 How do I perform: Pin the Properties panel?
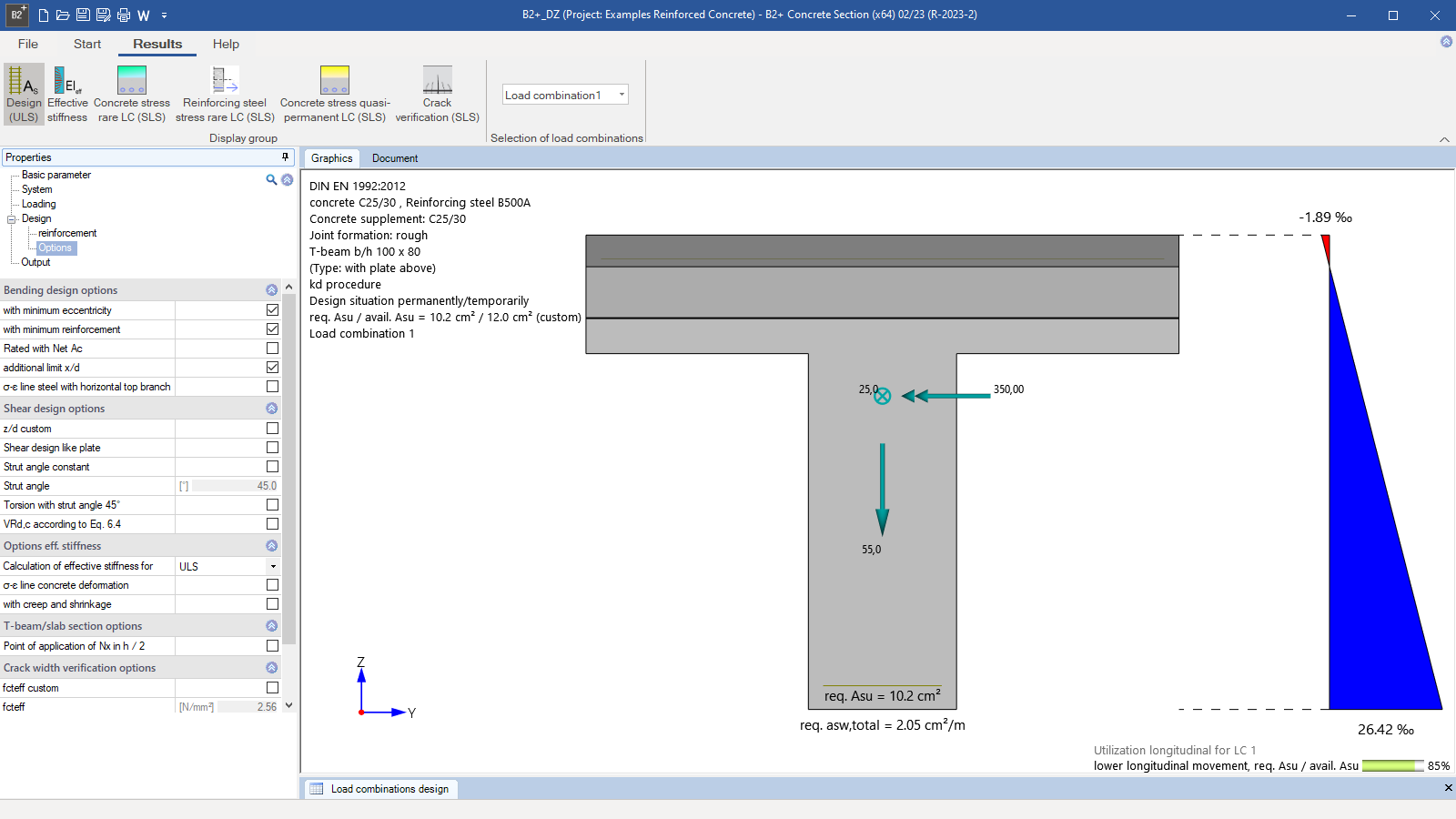[x=285, y=157]
